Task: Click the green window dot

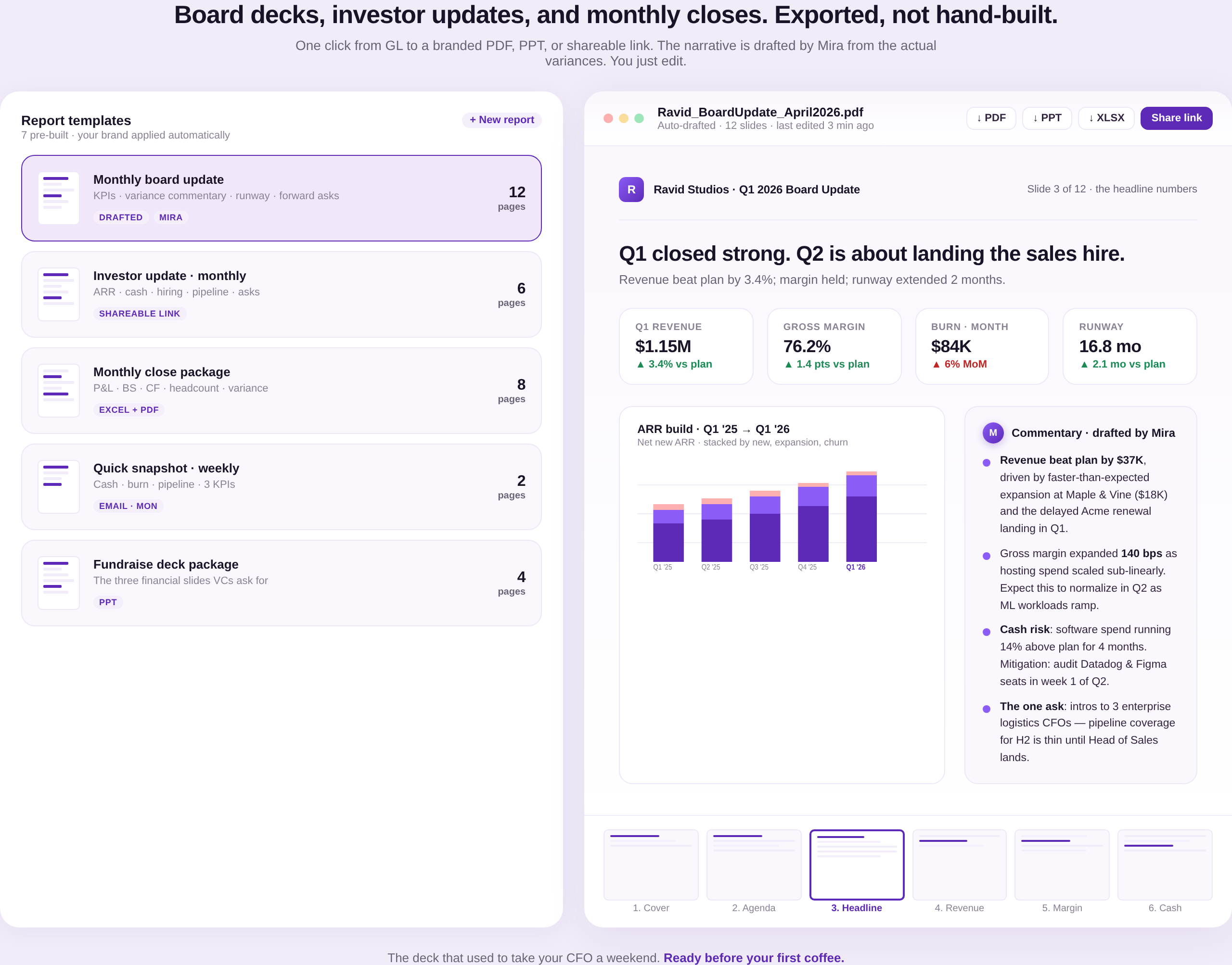Action: point(639,118)
